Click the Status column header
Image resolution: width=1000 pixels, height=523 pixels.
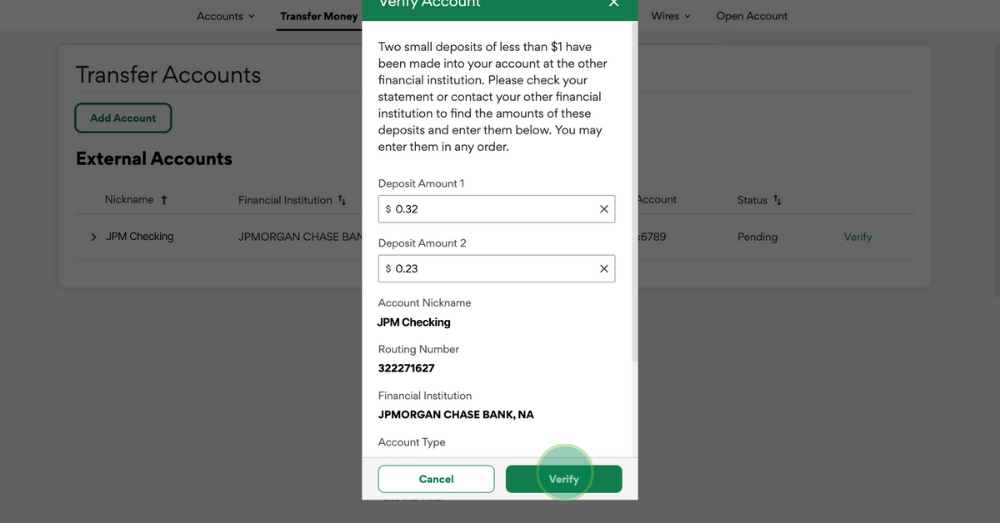[752, 200]
